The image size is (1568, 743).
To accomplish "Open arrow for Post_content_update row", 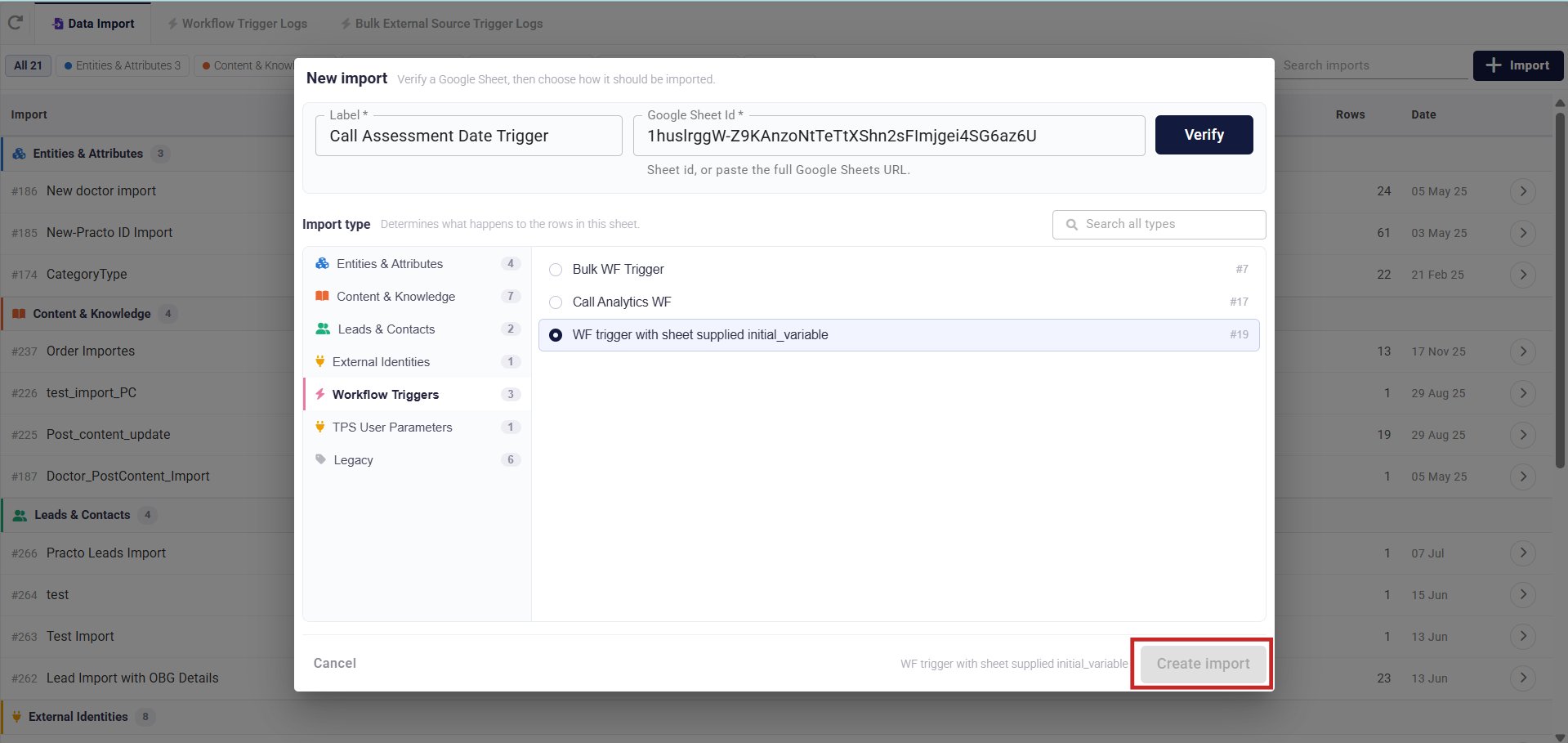I will 1522,435.
